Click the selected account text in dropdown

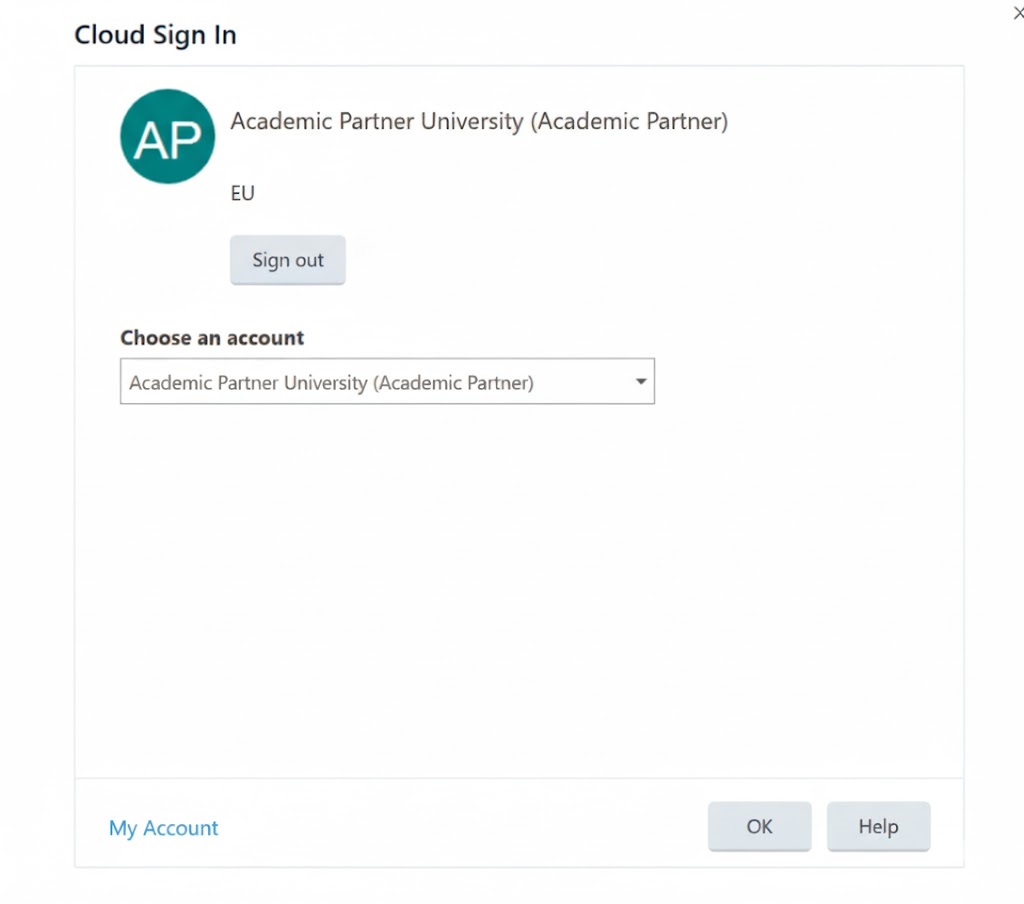(x=331, y=383)
